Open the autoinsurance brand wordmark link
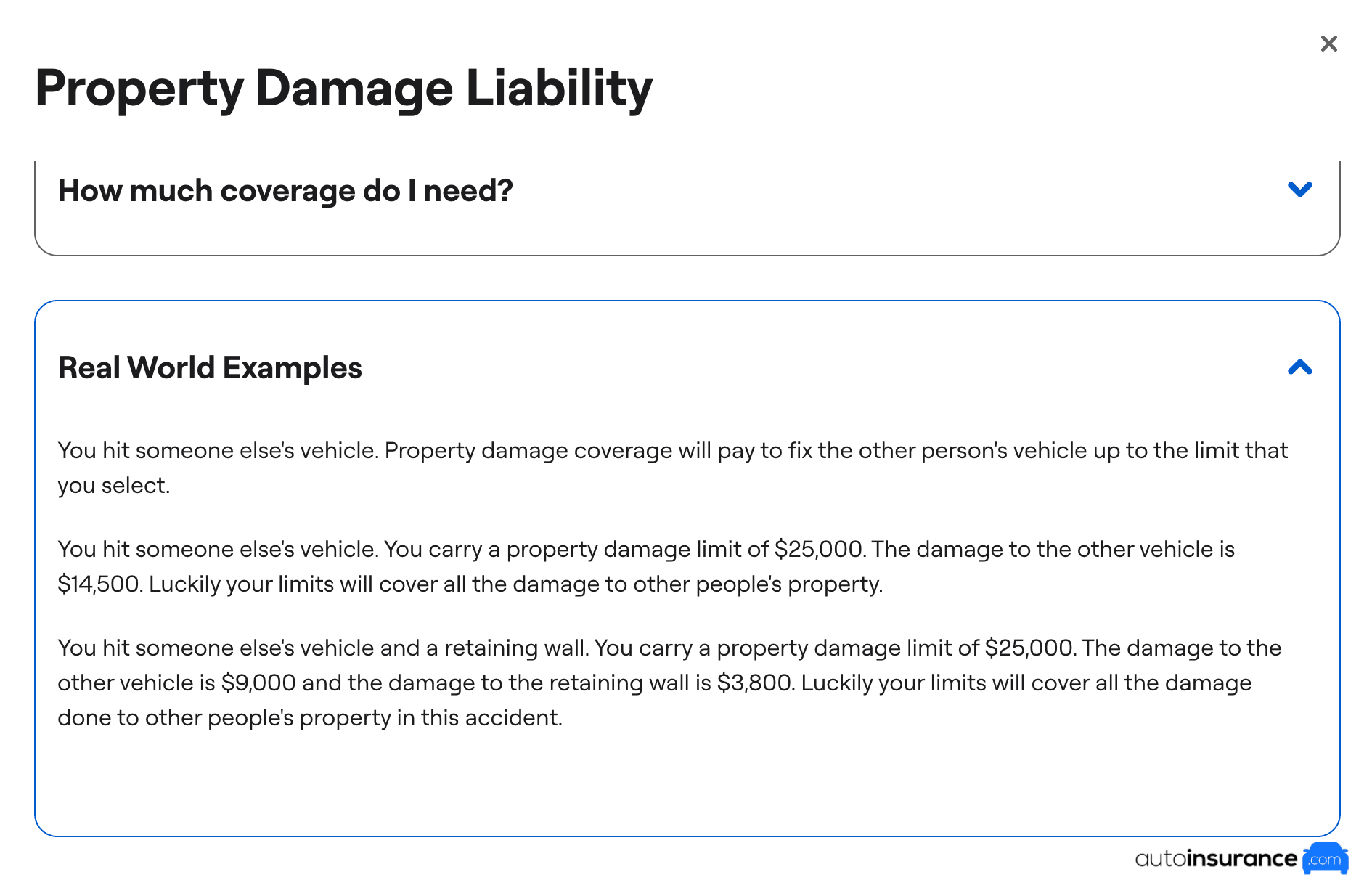The image size is (1372, 880). click(x=1216, y=859)
